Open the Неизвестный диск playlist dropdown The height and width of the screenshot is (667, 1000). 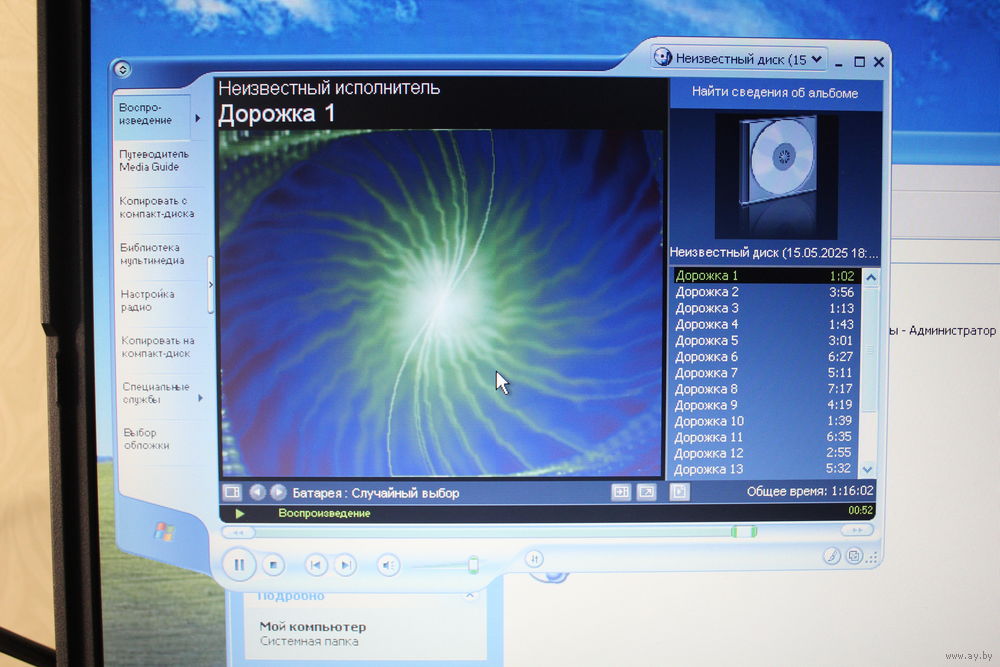pyautogui.click(x=739, y=59)
